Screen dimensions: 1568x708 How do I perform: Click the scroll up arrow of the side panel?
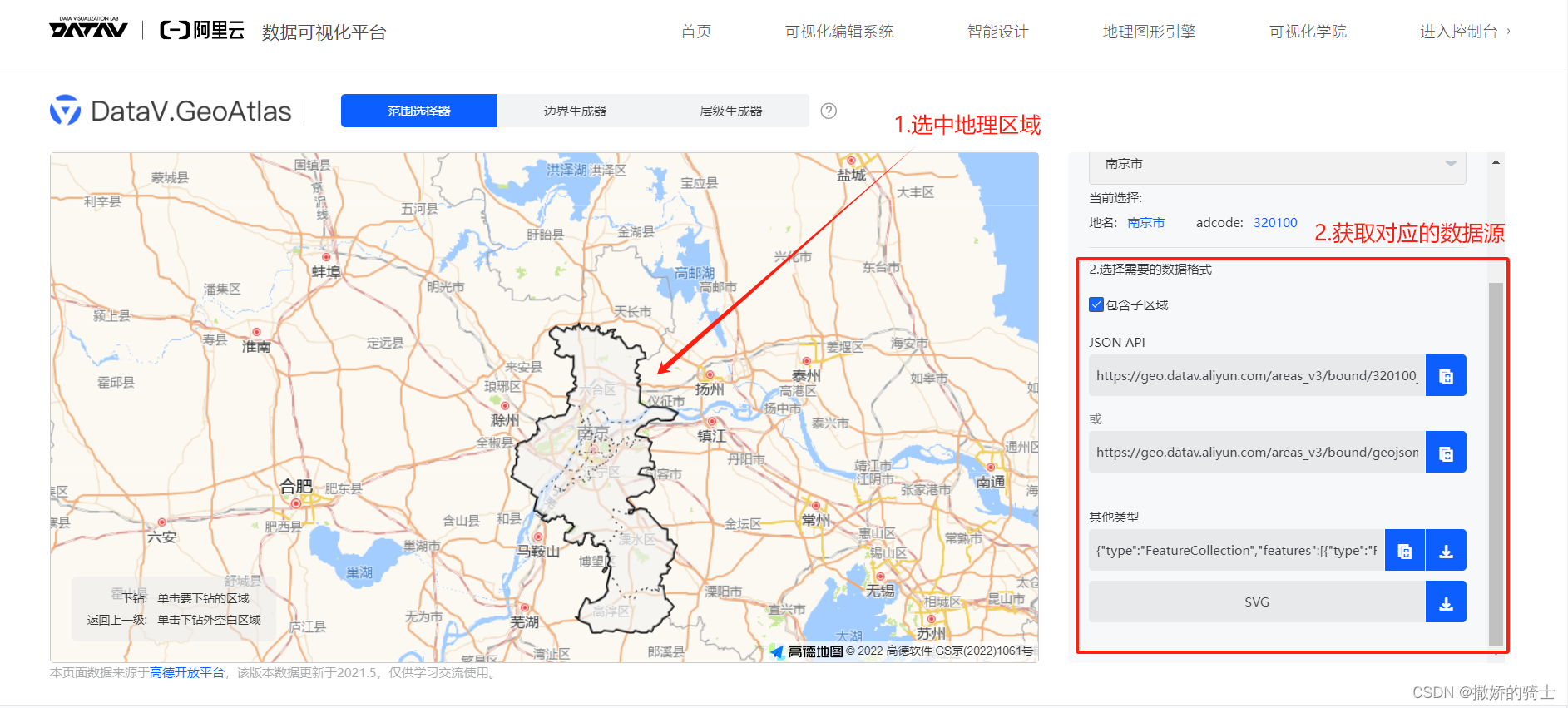pyautogui.click(x=1496, y=162)
